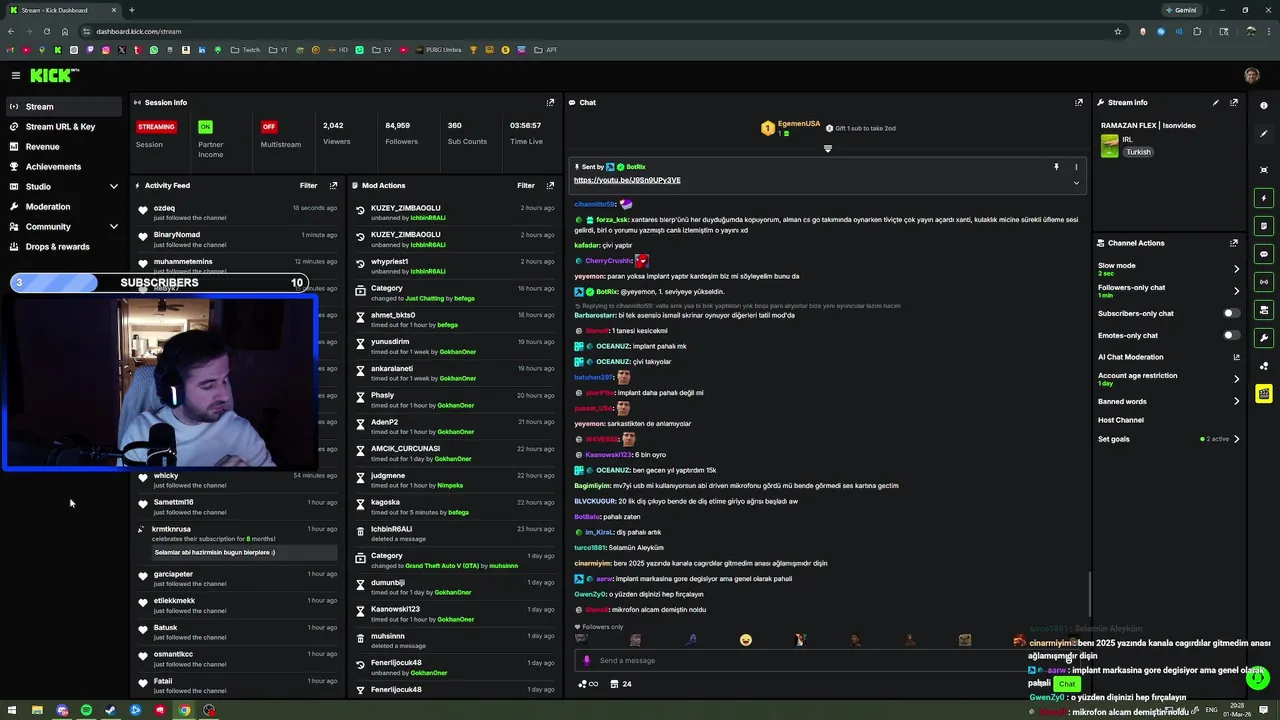Viewport: 1280px width, 720px height.
Task: Open Achievements in sidebar
Action: tap(63, 167)
